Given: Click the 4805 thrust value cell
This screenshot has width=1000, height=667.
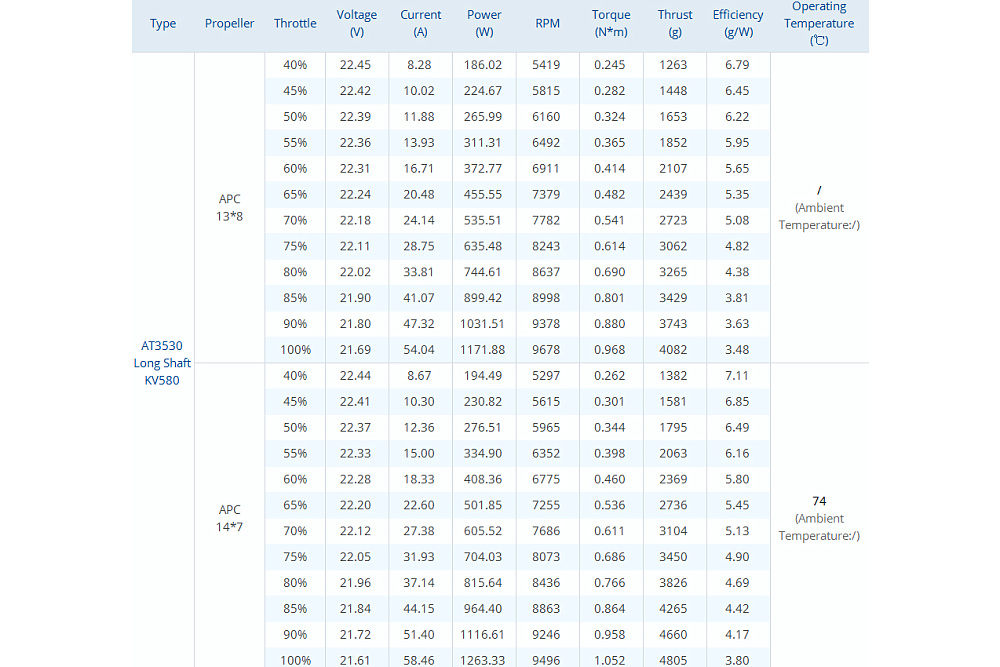Looking at the screenshot, I should click(675, 660).
